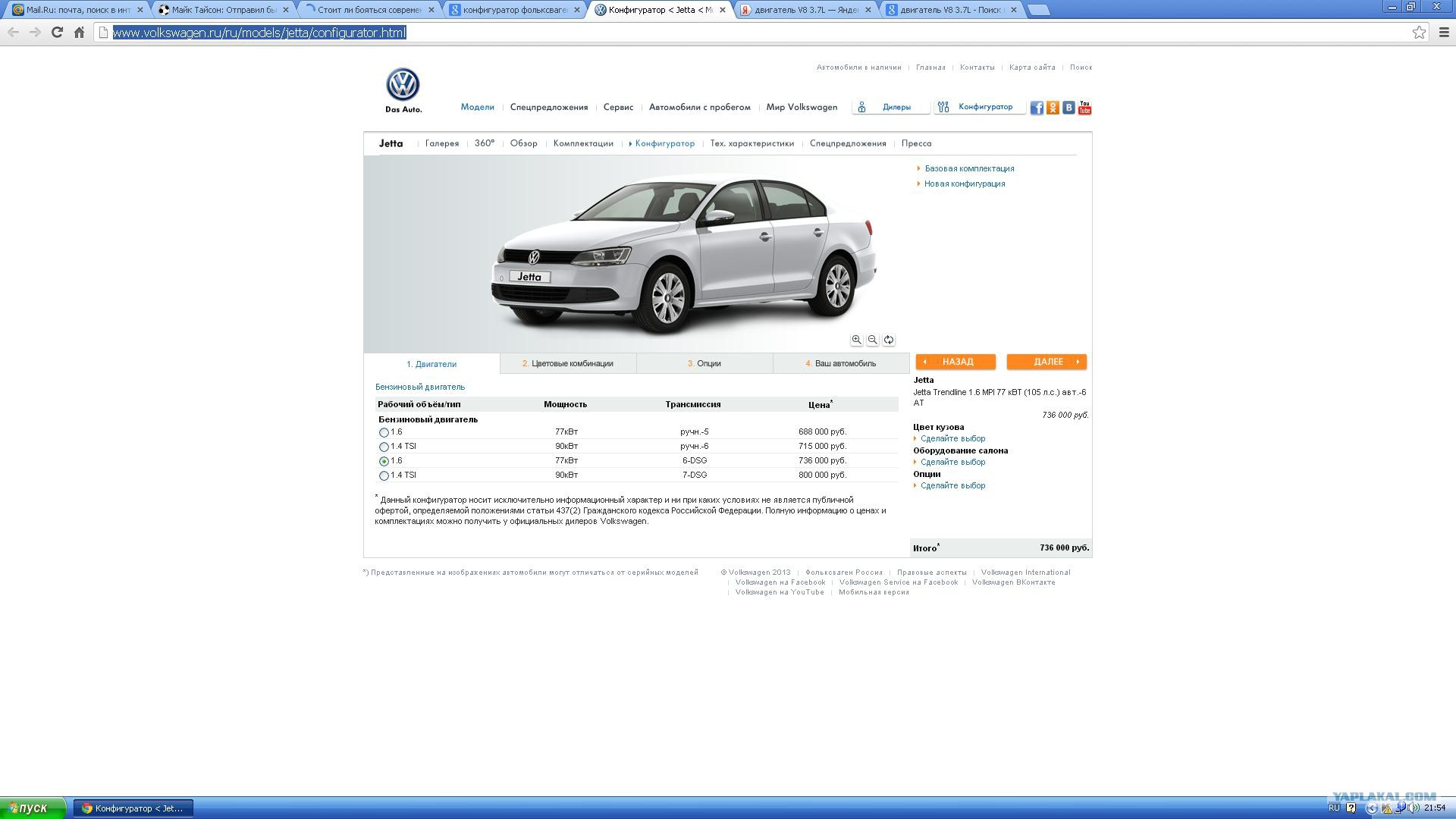
Task: Zoom in on the Jetta image
Action: click(x=856, y=340)
